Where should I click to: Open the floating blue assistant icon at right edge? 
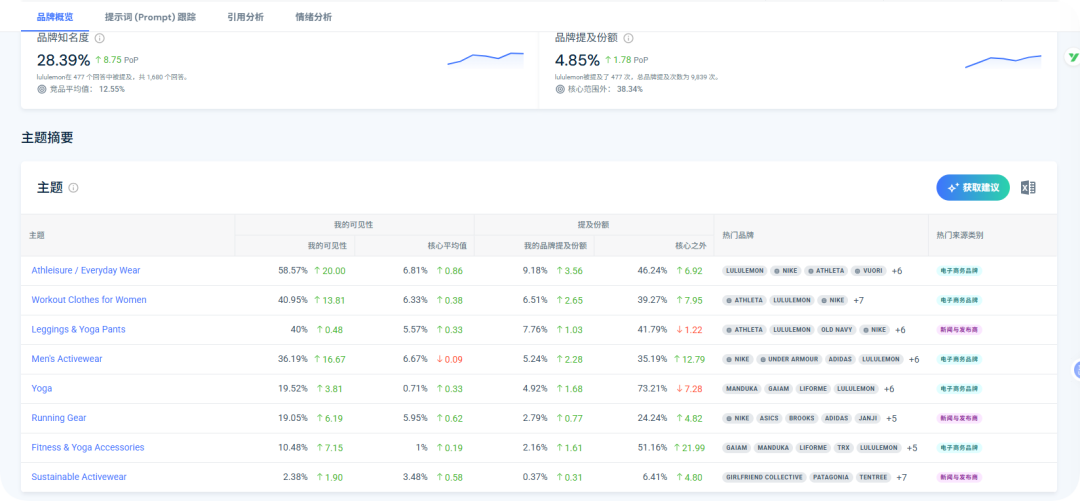[1076, 370]
